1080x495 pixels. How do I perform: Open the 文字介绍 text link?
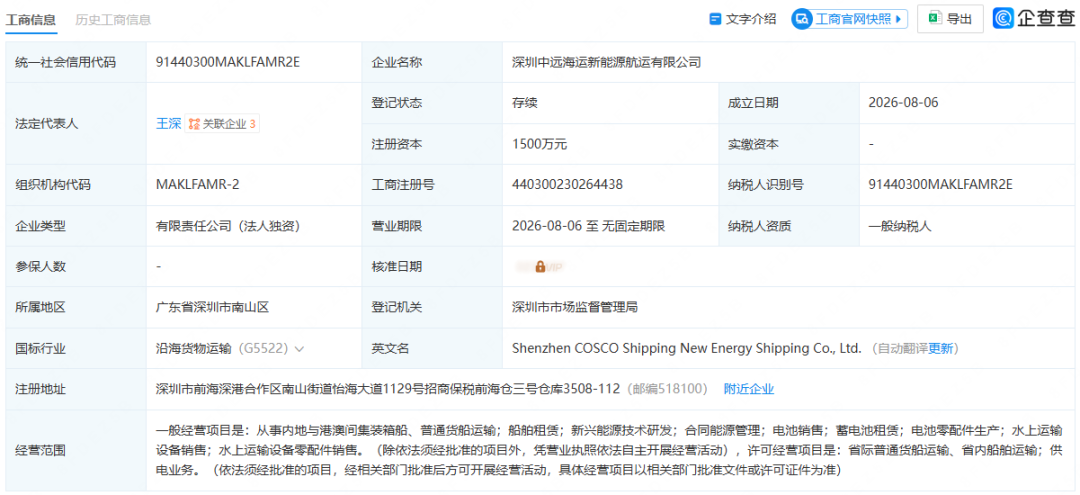click(x=751, y=19)
